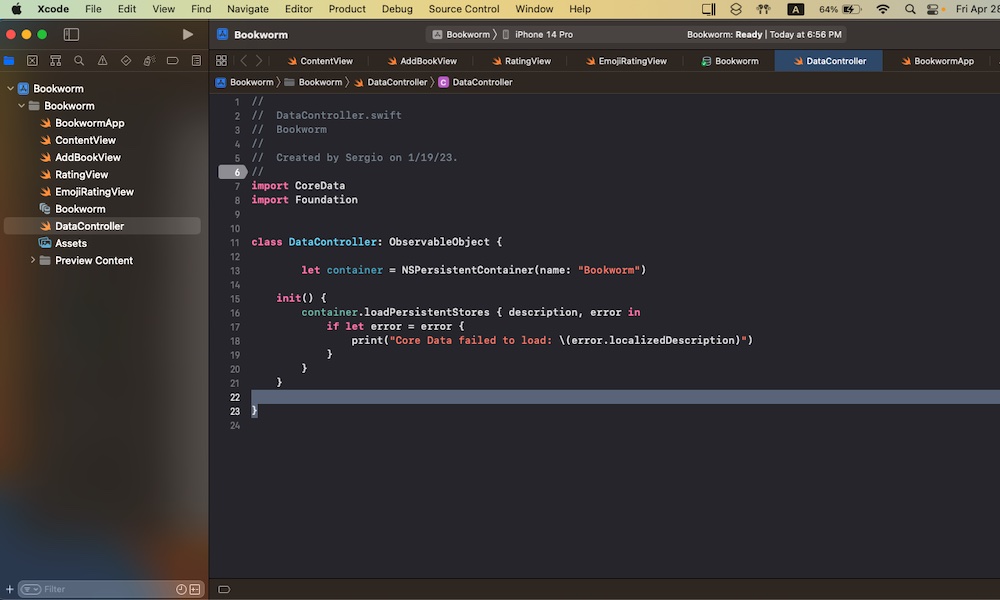1000x600 pixels.
Task: Add a new file with plus button
Action: (x=10, y=589)
